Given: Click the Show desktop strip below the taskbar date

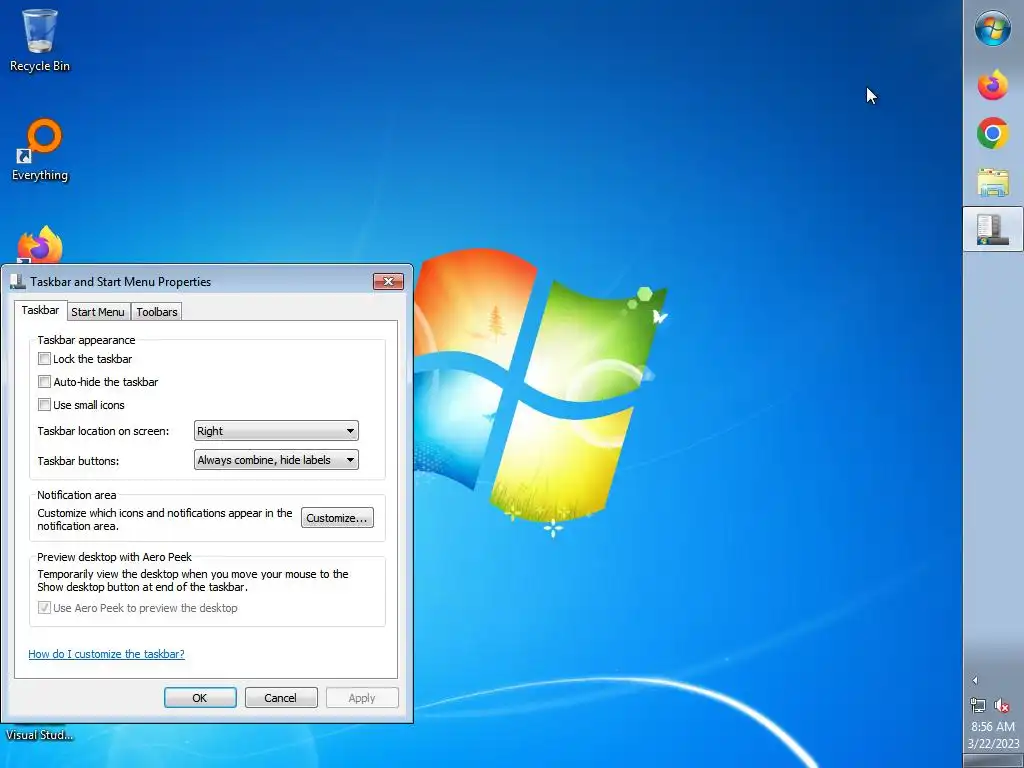Looking at the screenshot, I should tap(993, 761).
